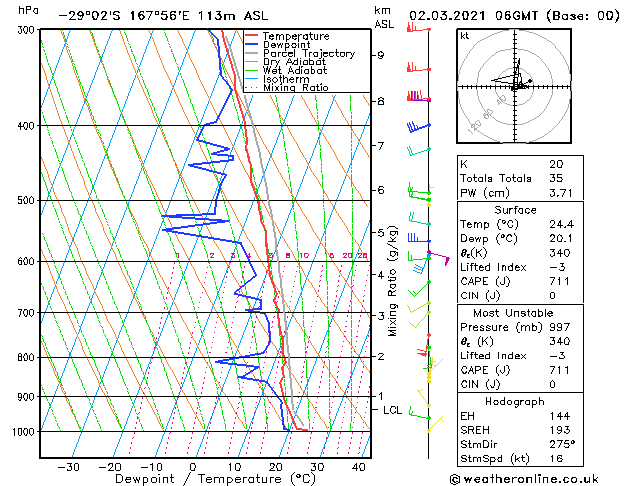Click the '400' pressure level label
Screen dimensions: 629x486
click(x=28, y=126)
